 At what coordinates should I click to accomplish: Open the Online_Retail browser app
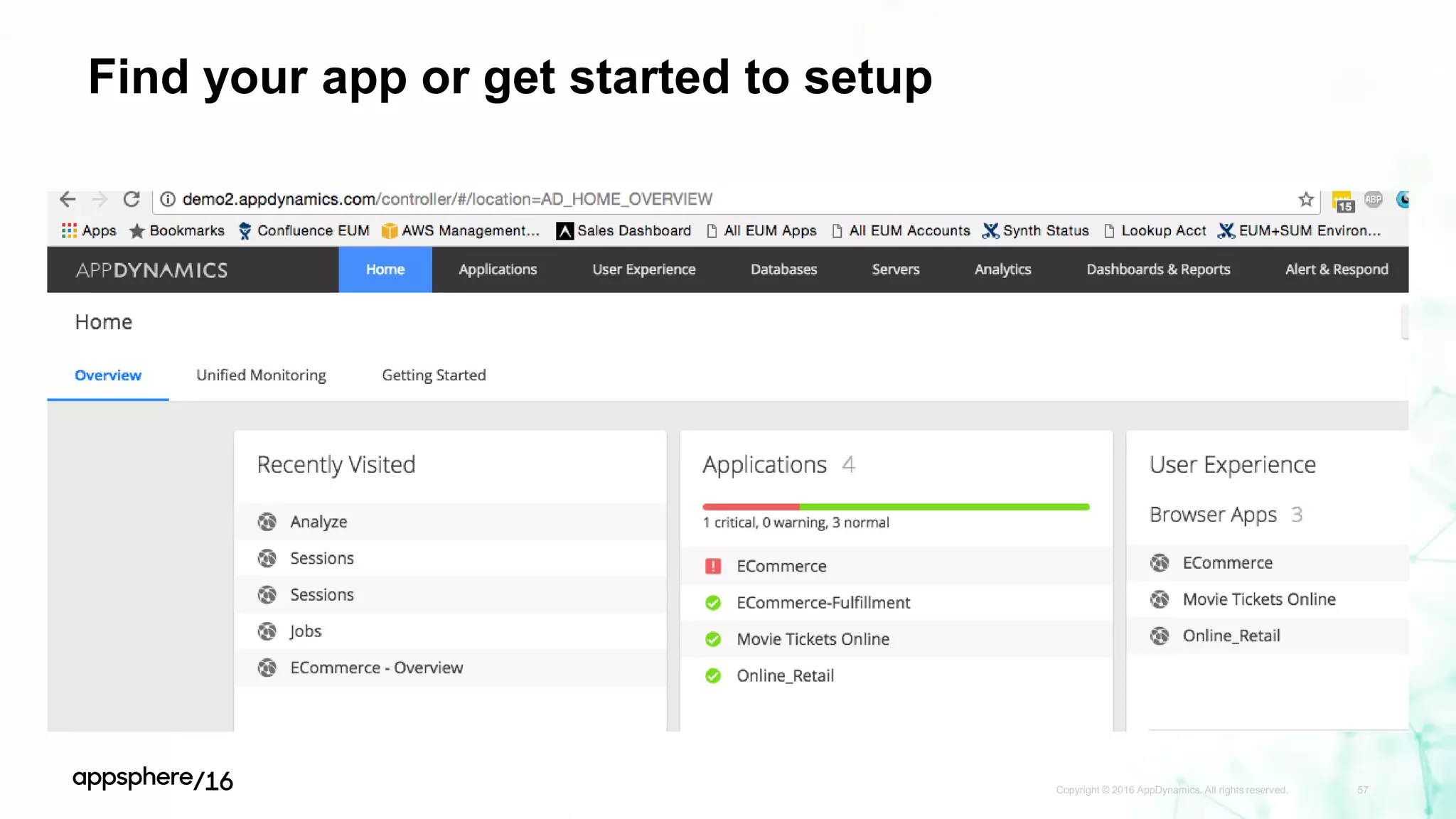(x=1268, y=636)
